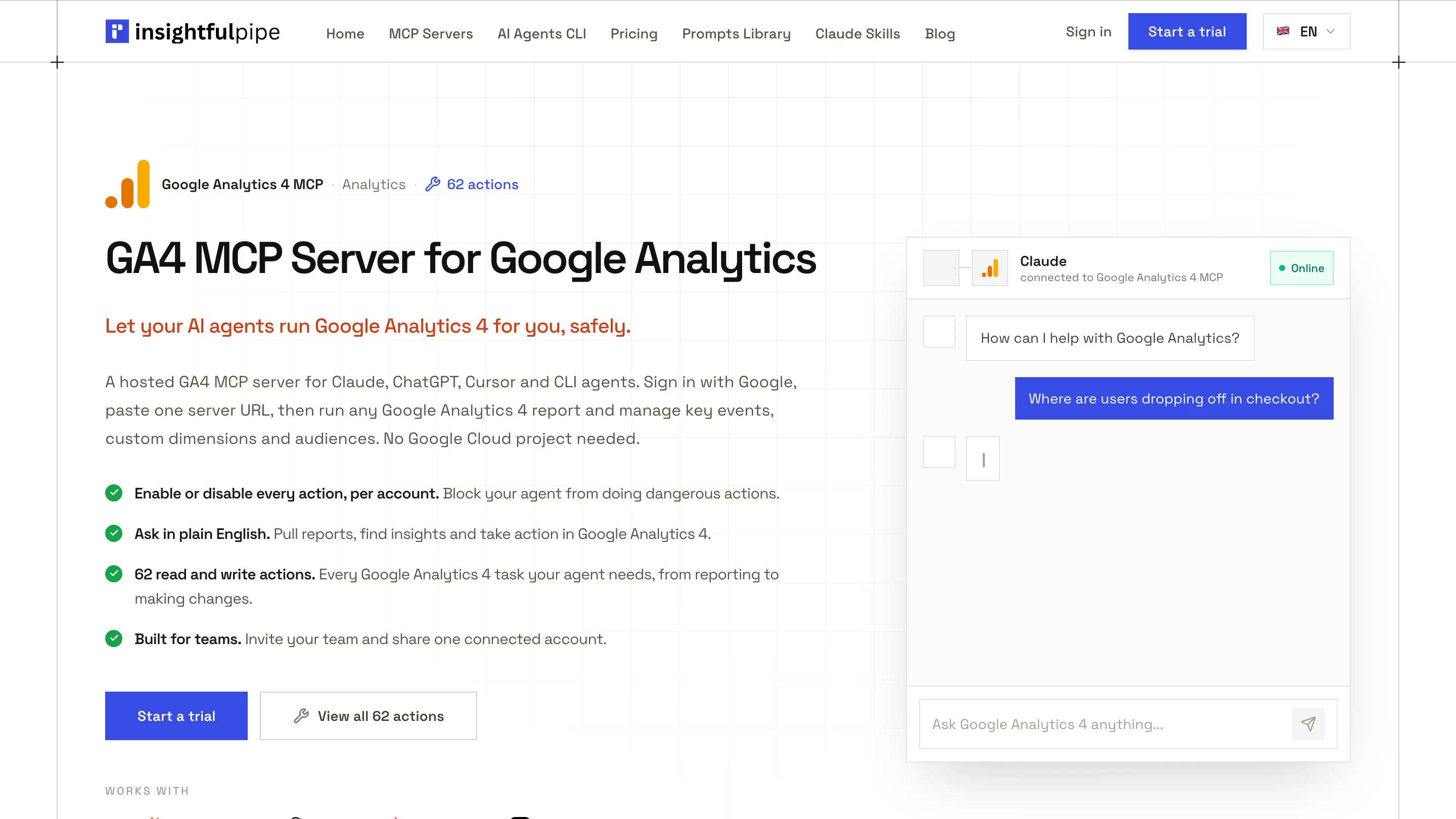1456x819 pixels.
Task: Click the 'WORKS WITH' label
Action: pos(147,791)
